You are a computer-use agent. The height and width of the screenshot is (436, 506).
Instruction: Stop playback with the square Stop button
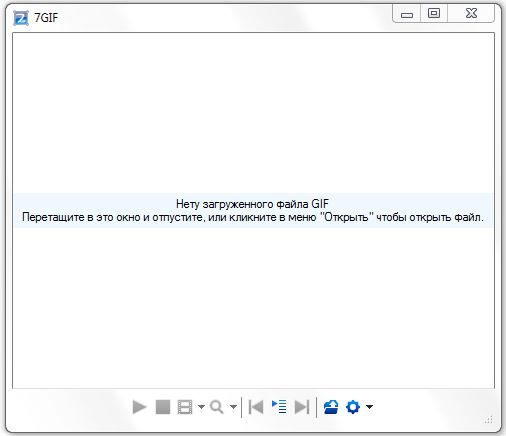tap(163, 407)
